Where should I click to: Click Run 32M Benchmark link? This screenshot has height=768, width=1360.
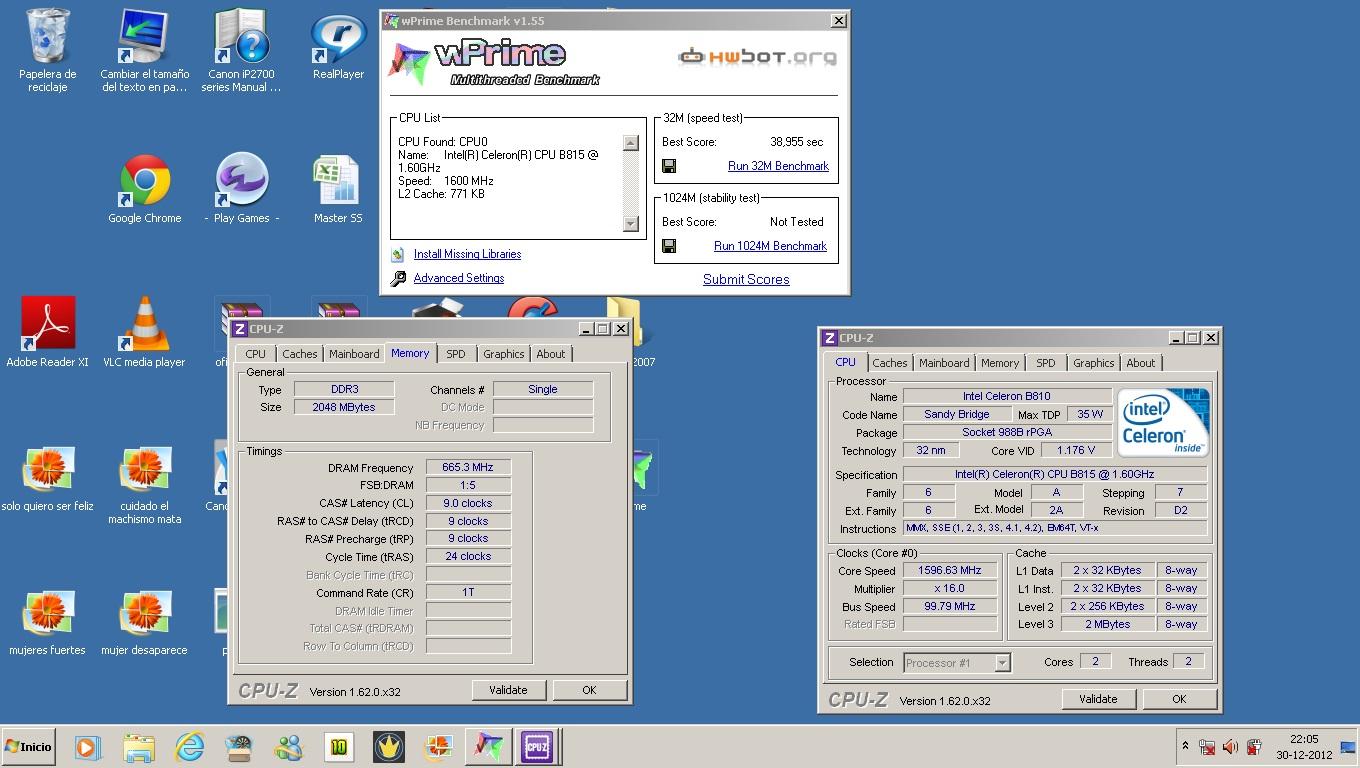pyautogui.click(x=778, y=166)
